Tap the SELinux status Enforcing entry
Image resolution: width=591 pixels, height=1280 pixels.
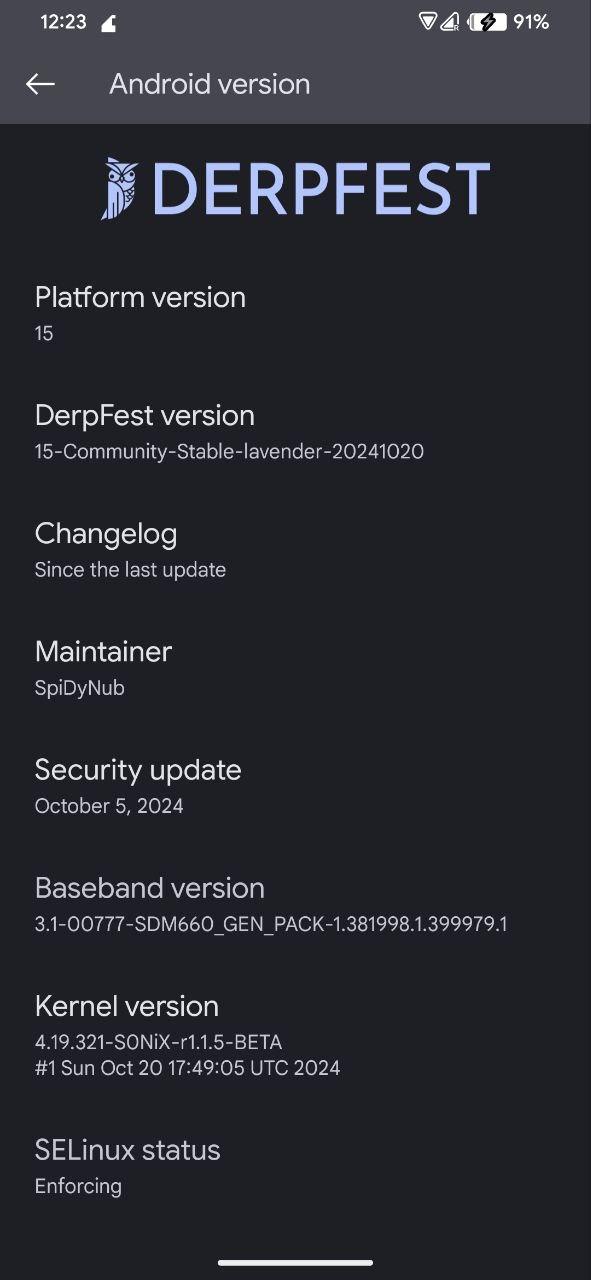click(295, 1166)
